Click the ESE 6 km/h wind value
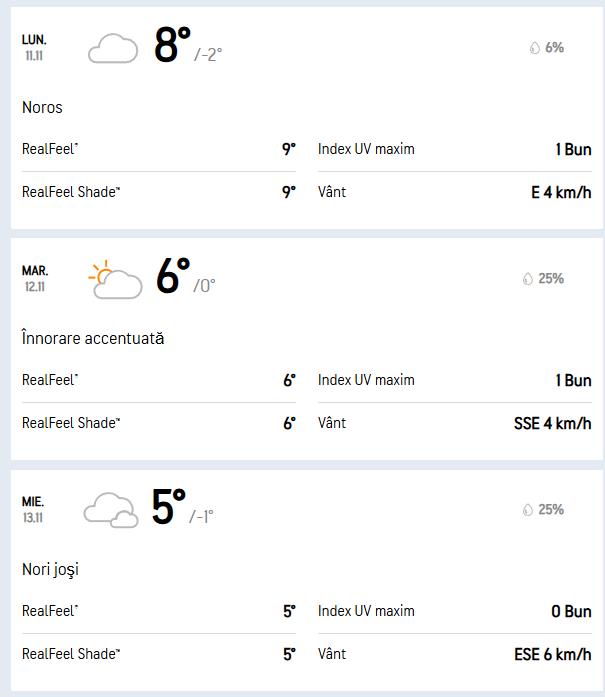This screenshot has width=605, height=697. coord(552,654)
